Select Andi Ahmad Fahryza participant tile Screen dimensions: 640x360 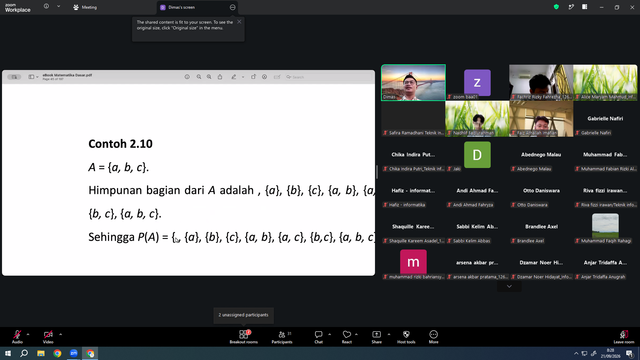477,191
